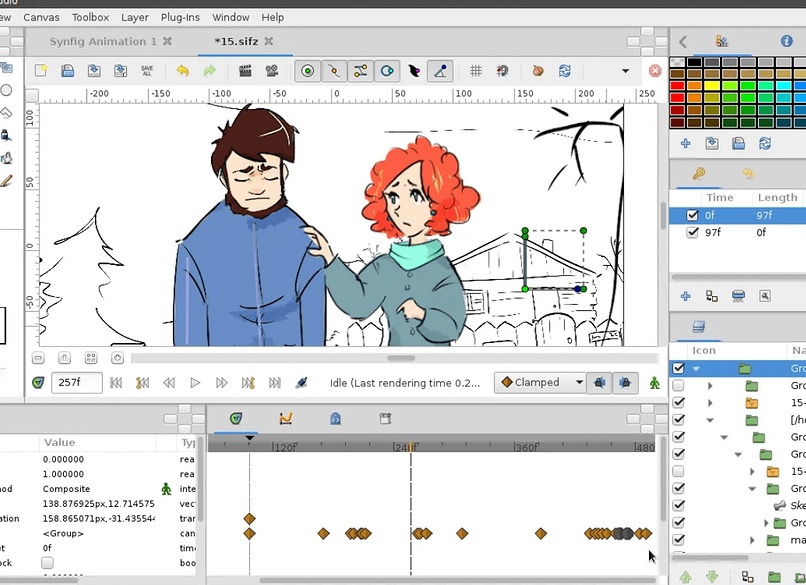Seek to the beginning of animation
Image resolution: width=806 pixels, height=585 pixels.
coord(116,382)
